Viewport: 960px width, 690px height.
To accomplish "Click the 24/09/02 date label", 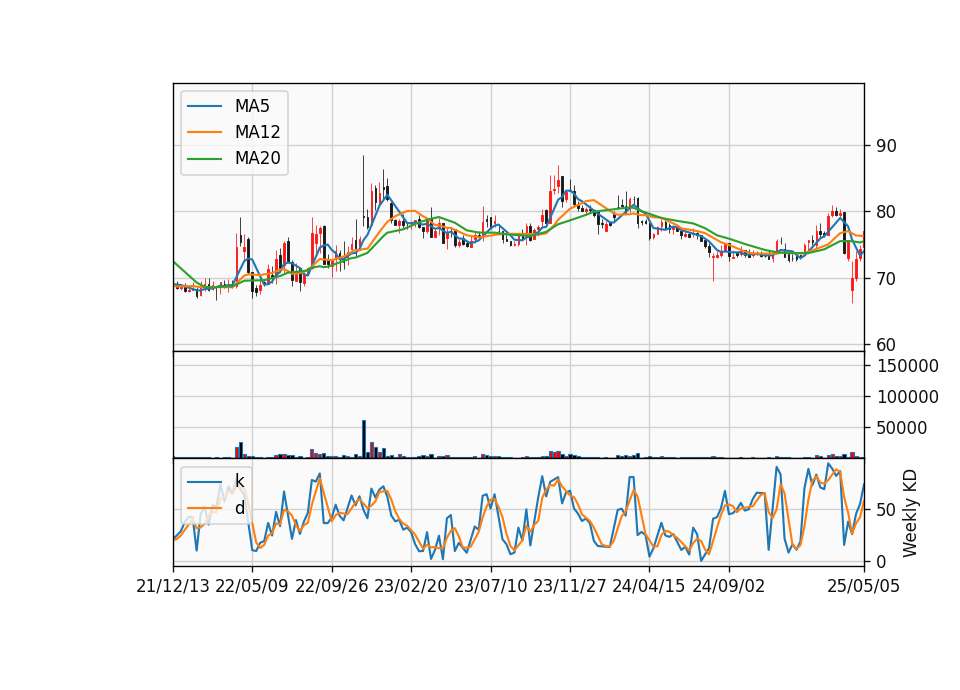I will tap(729, 587).
